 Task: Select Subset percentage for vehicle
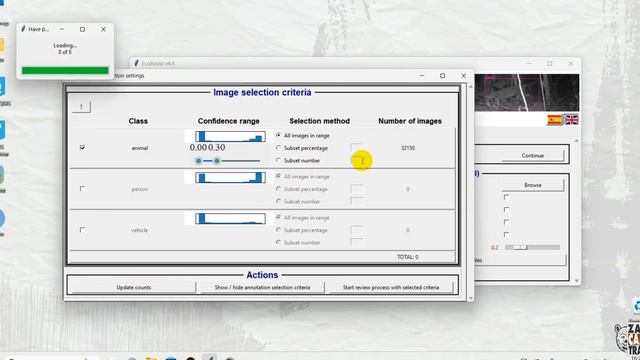(278, 230)
